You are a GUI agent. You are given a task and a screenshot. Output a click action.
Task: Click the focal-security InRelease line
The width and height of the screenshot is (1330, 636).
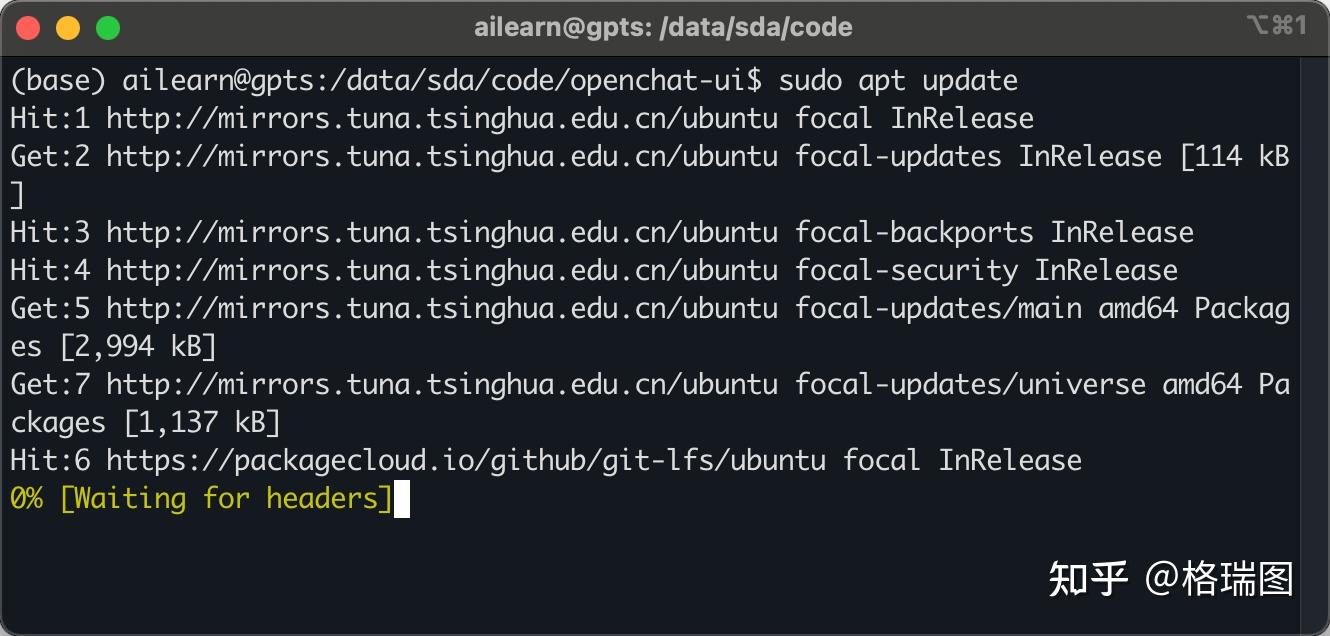590,270
